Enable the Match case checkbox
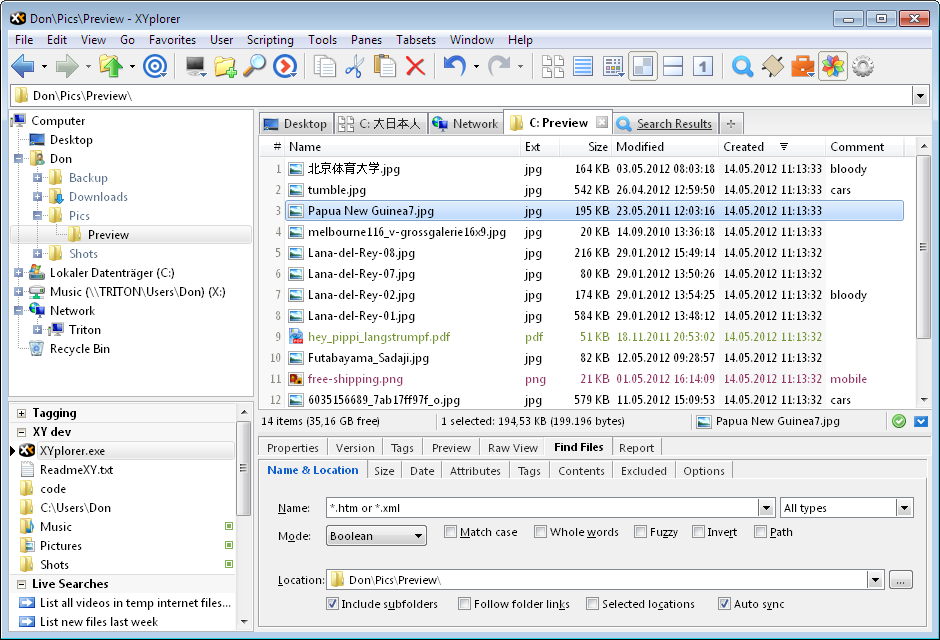 451,532
